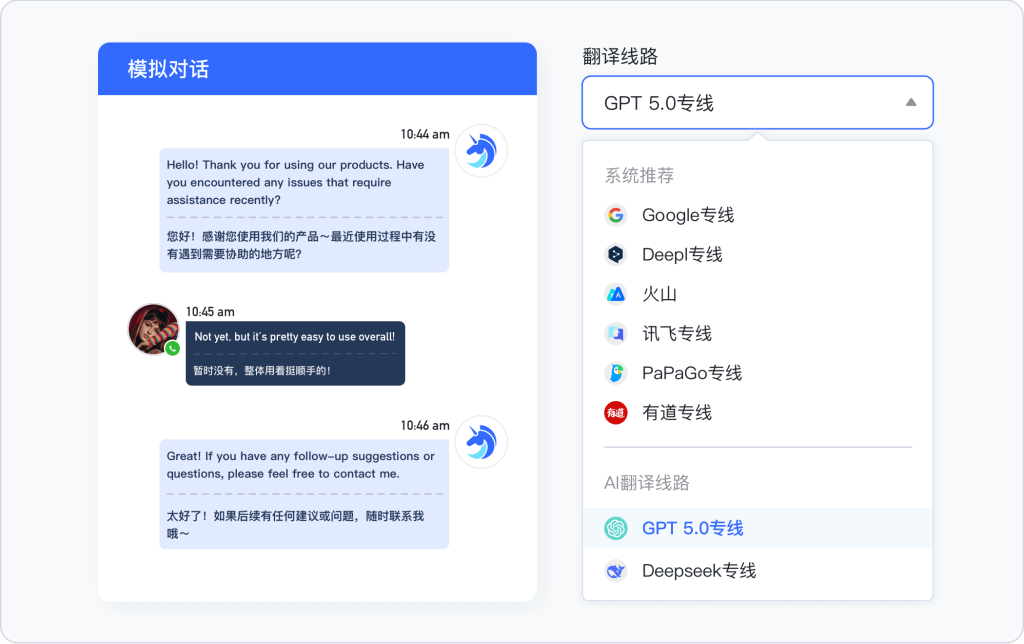Click the Deepseek whale icon
Viewport: 1024px width, 644px height.
(x=615, y=571)
